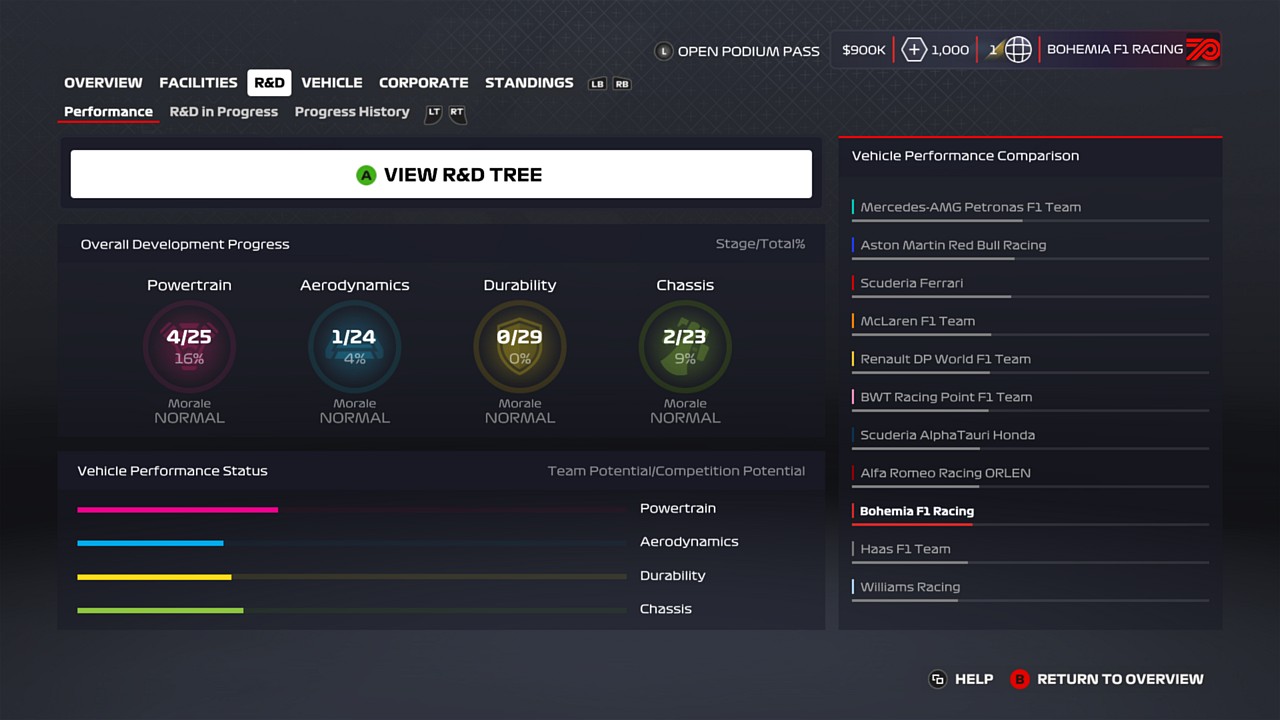Click the Bohemia F1 Racing team logo
The image size is (1280, 720).
coord(1202,50)
